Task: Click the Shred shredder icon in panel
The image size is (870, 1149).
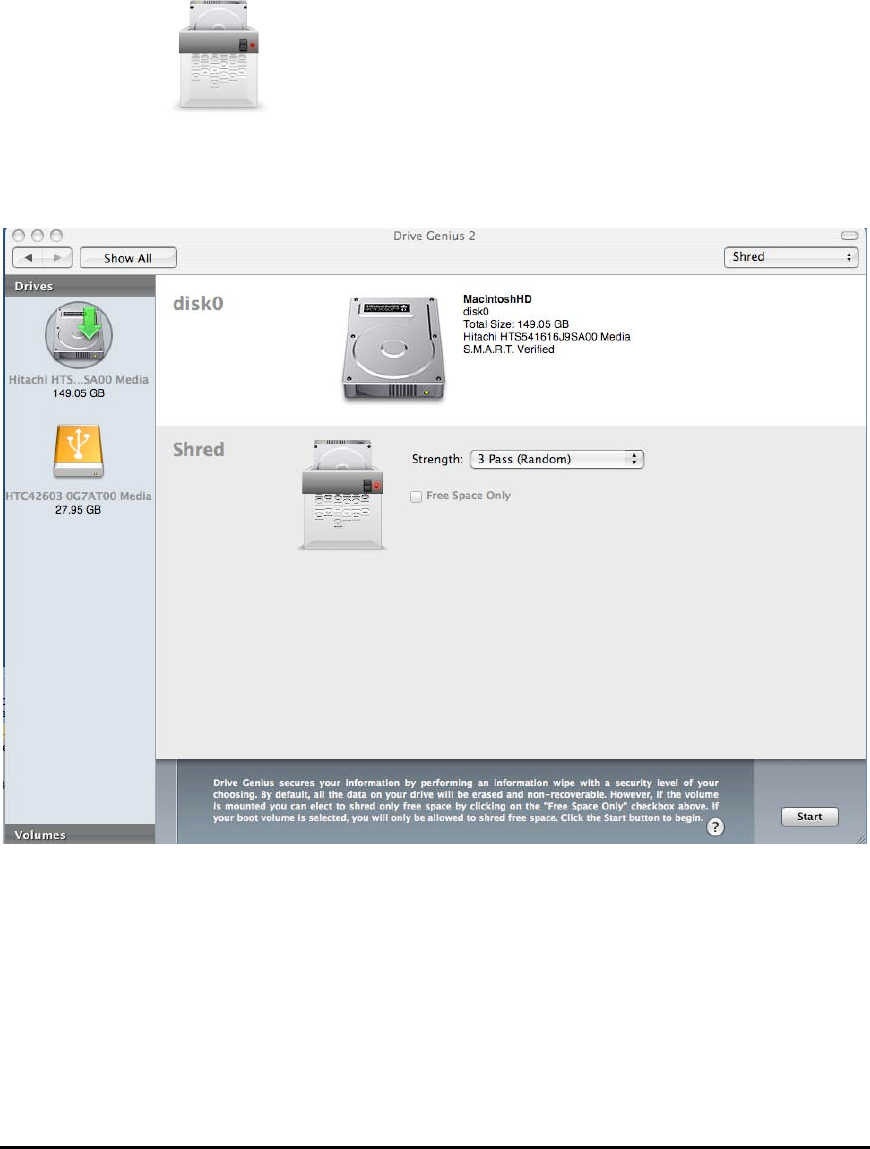Action: click(x=342, y=495)
